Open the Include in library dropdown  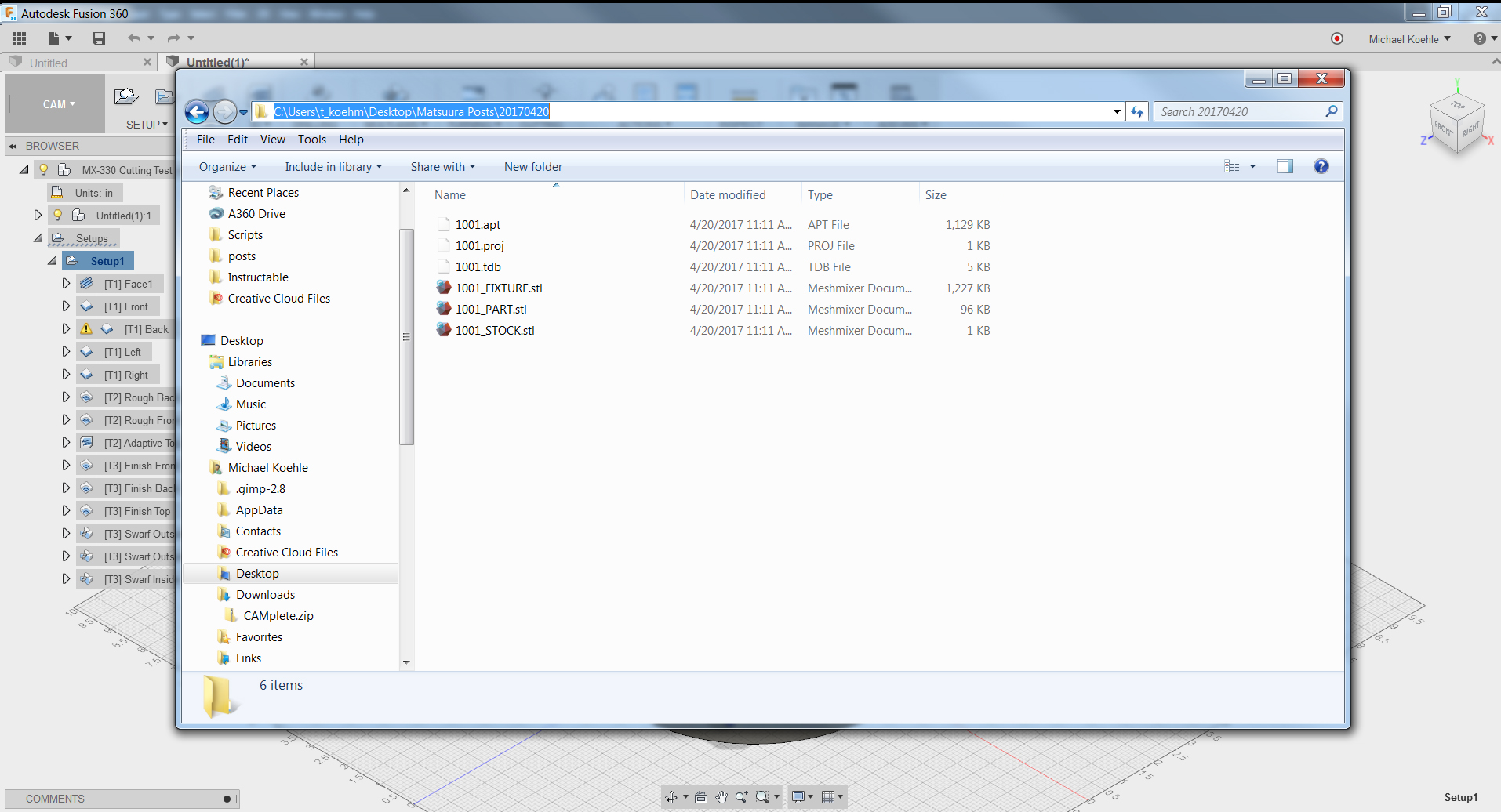click(x=333, y=167)
